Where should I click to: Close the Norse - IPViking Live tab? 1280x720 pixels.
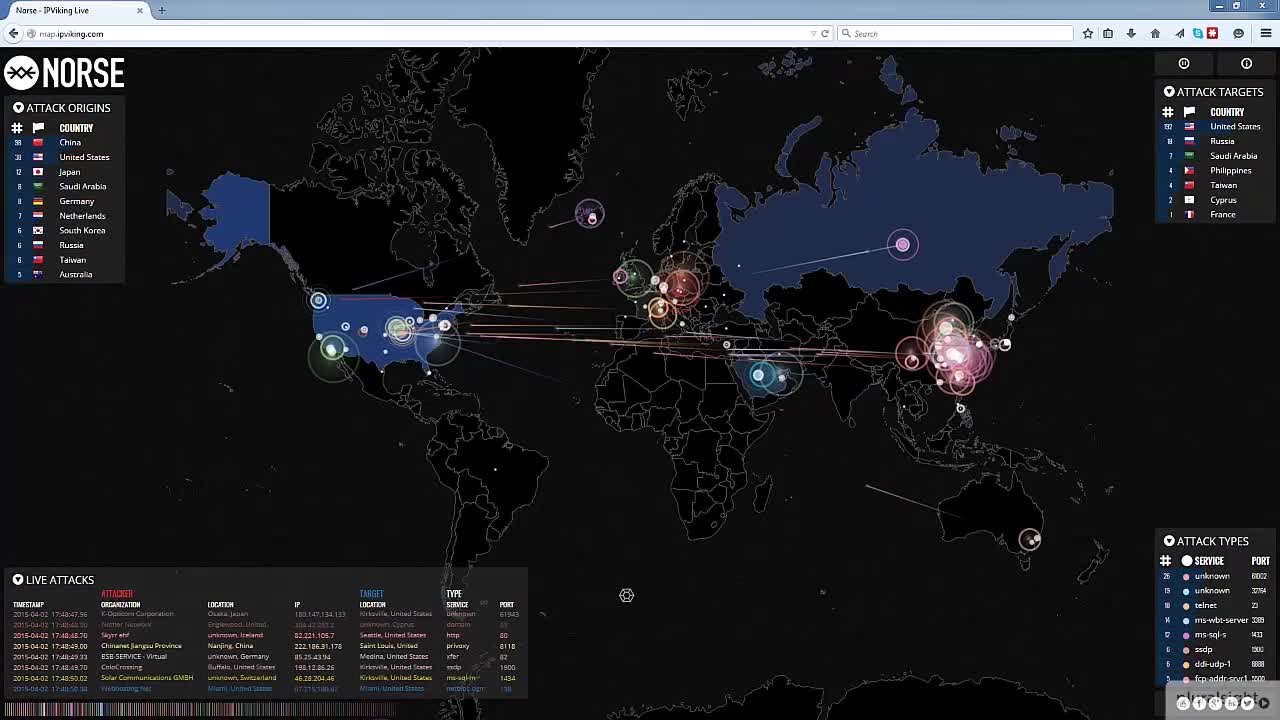click(140, 10)
